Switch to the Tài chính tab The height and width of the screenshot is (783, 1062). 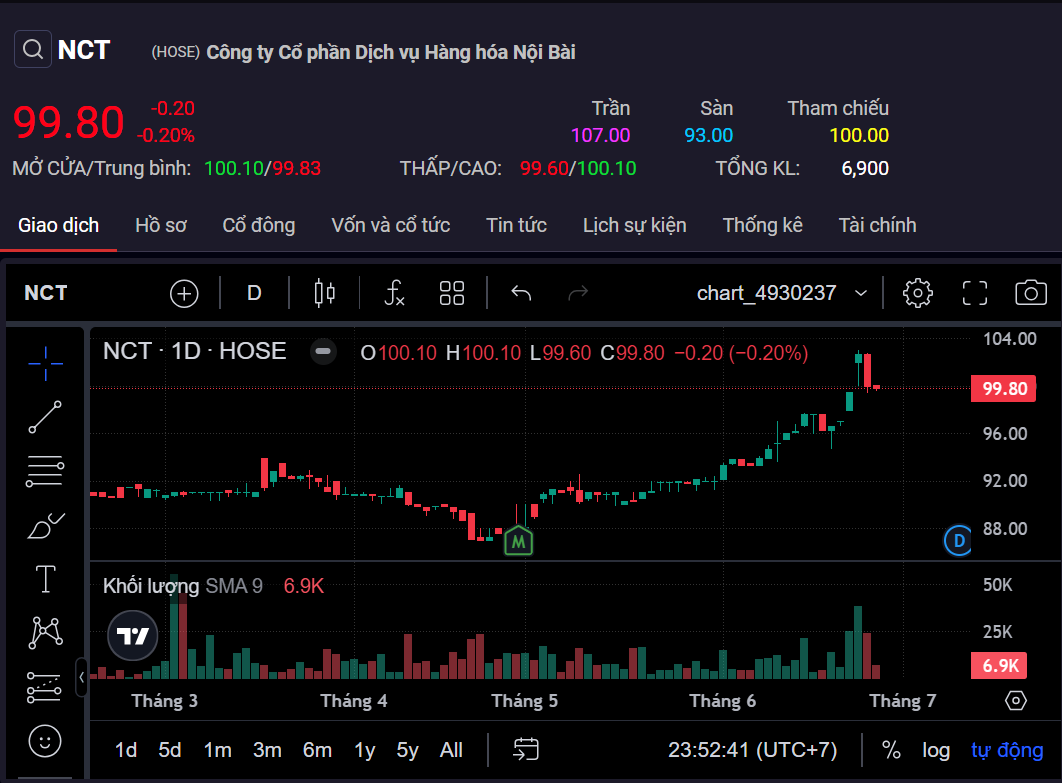point(877,225)
